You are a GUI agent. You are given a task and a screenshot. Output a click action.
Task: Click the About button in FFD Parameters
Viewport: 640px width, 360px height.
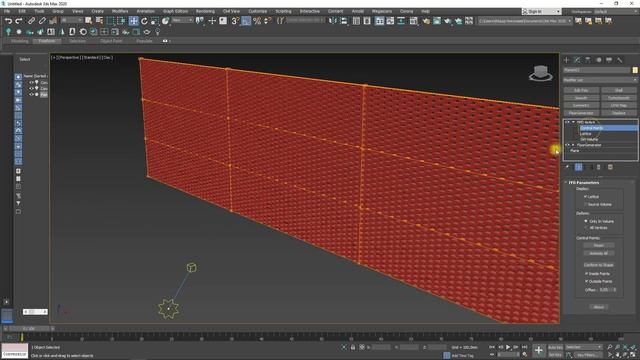tap(598, 307)
